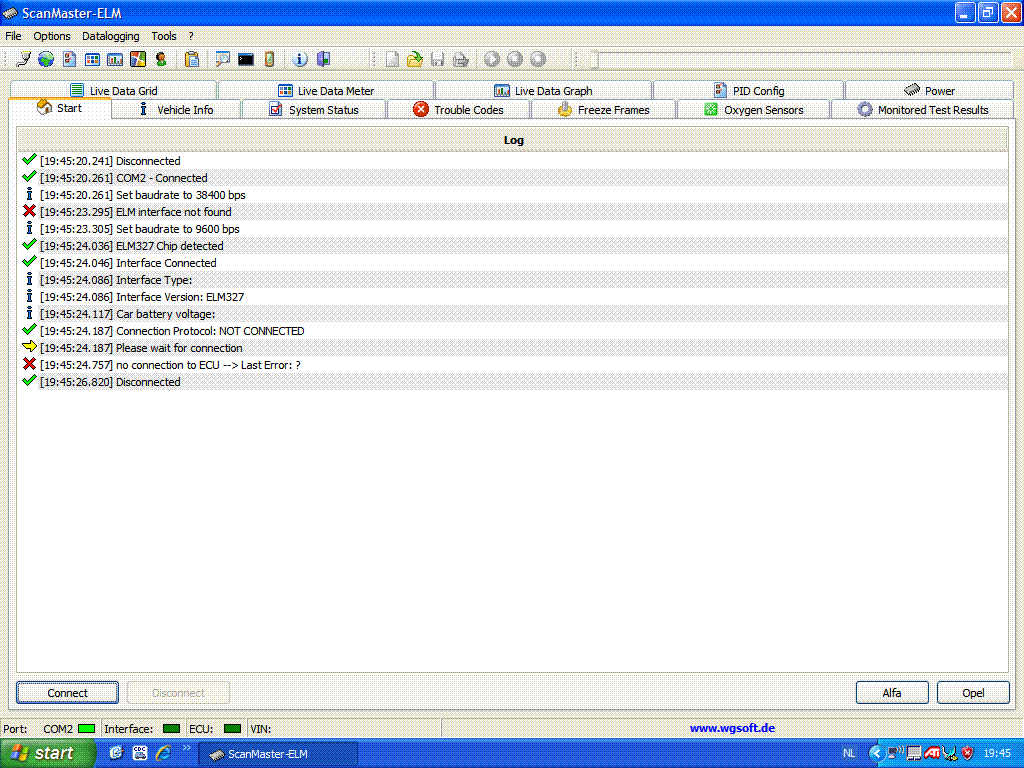Switch to the Oxygen Sensors tab
This screenshot has width=1024, height=768.
point(753,110)
